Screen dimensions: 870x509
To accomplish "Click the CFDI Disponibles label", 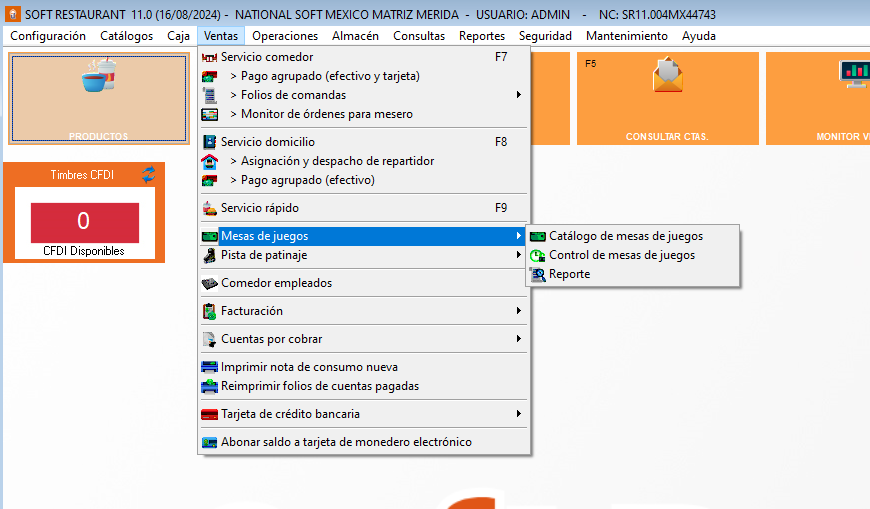I will click(x=84, y=251).
